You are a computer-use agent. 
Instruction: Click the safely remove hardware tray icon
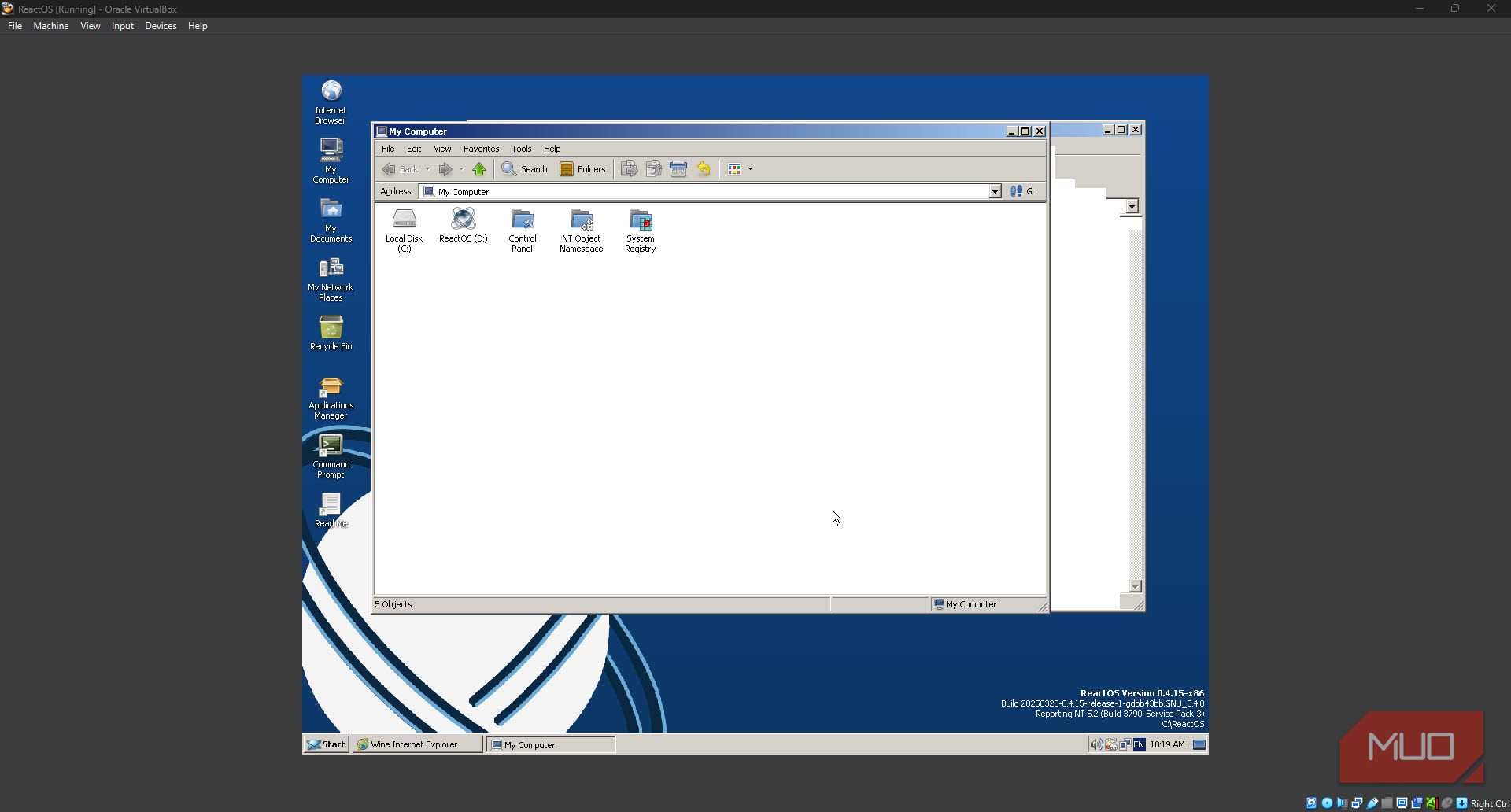click(1110, 744)
